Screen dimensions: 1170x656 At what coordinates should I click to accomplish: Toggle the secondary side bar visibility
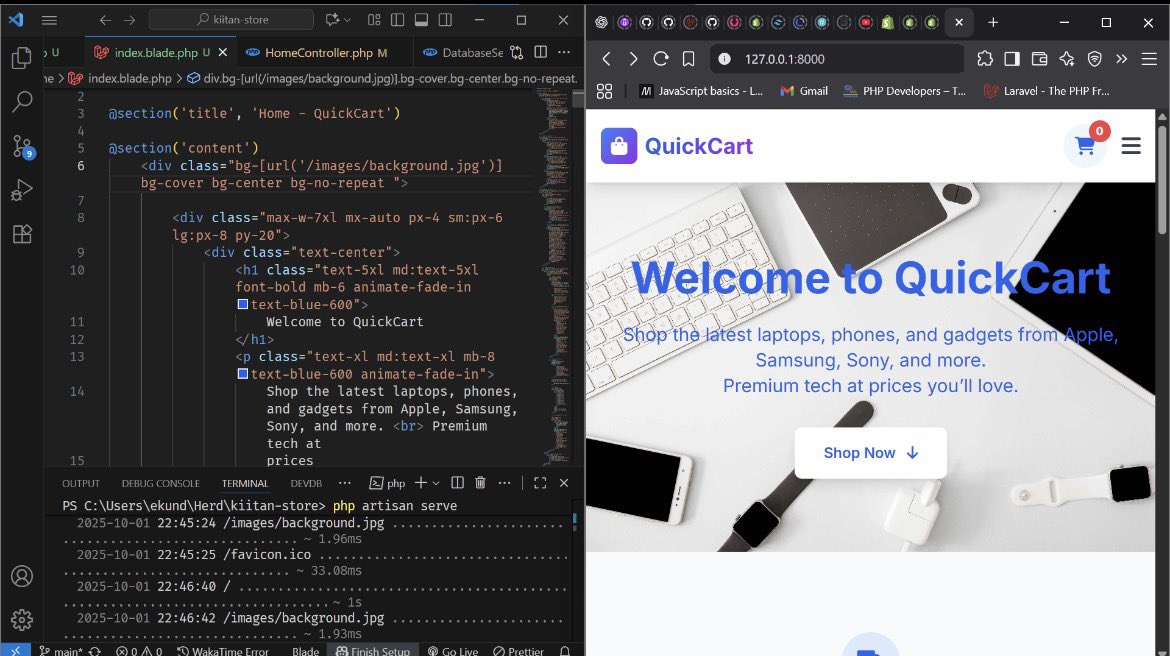pyautogui.click(x=445, y=20)
